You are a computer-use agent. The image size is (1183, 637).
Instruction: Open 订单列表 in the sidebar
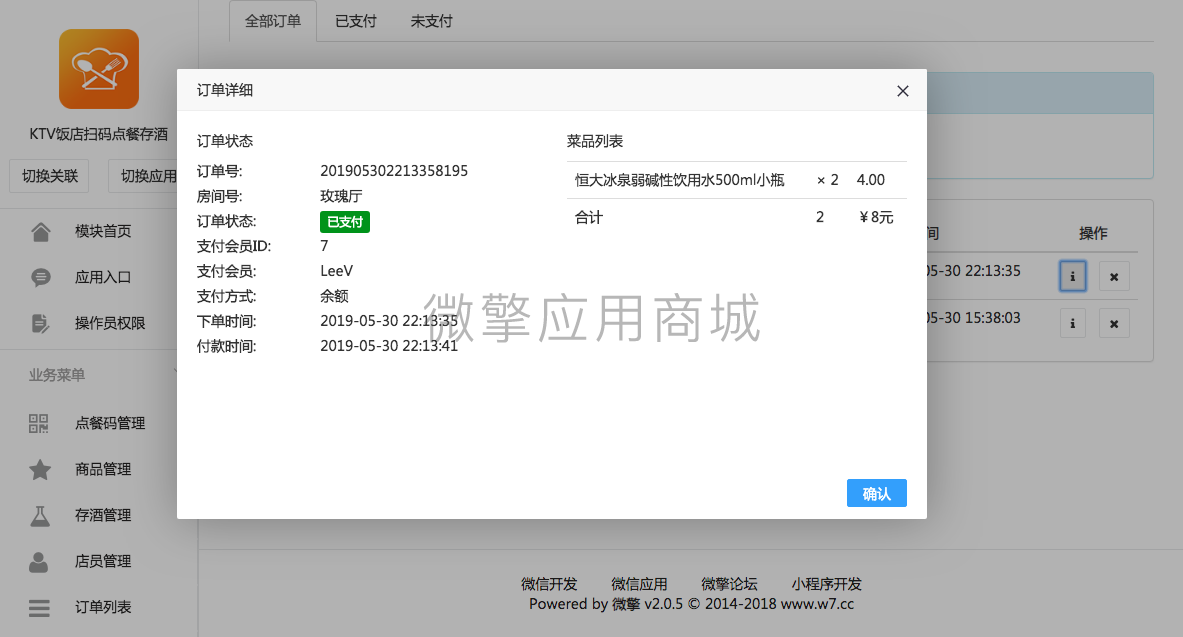point(103,608)
